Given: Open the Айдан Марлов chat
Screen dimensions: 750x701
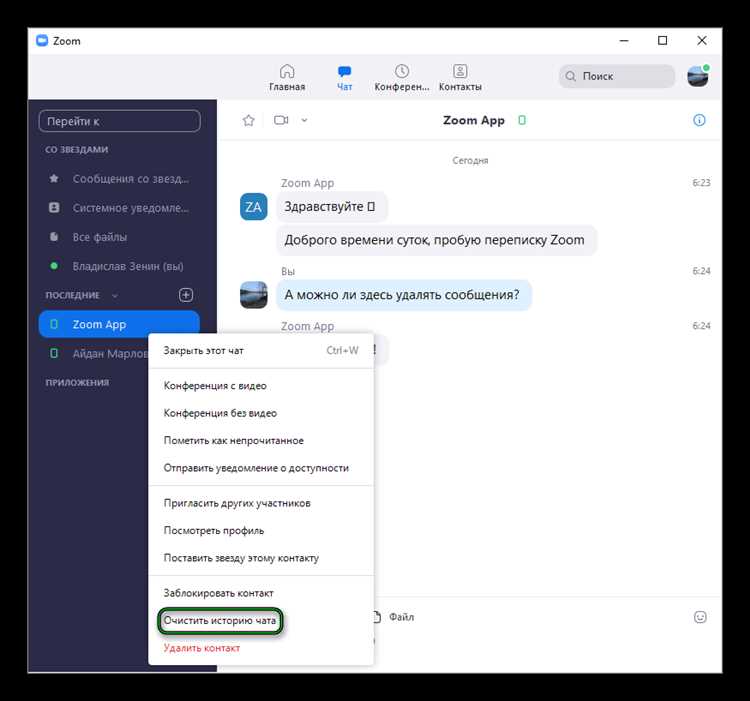Looking at the screenshot, I should point(94,354).
